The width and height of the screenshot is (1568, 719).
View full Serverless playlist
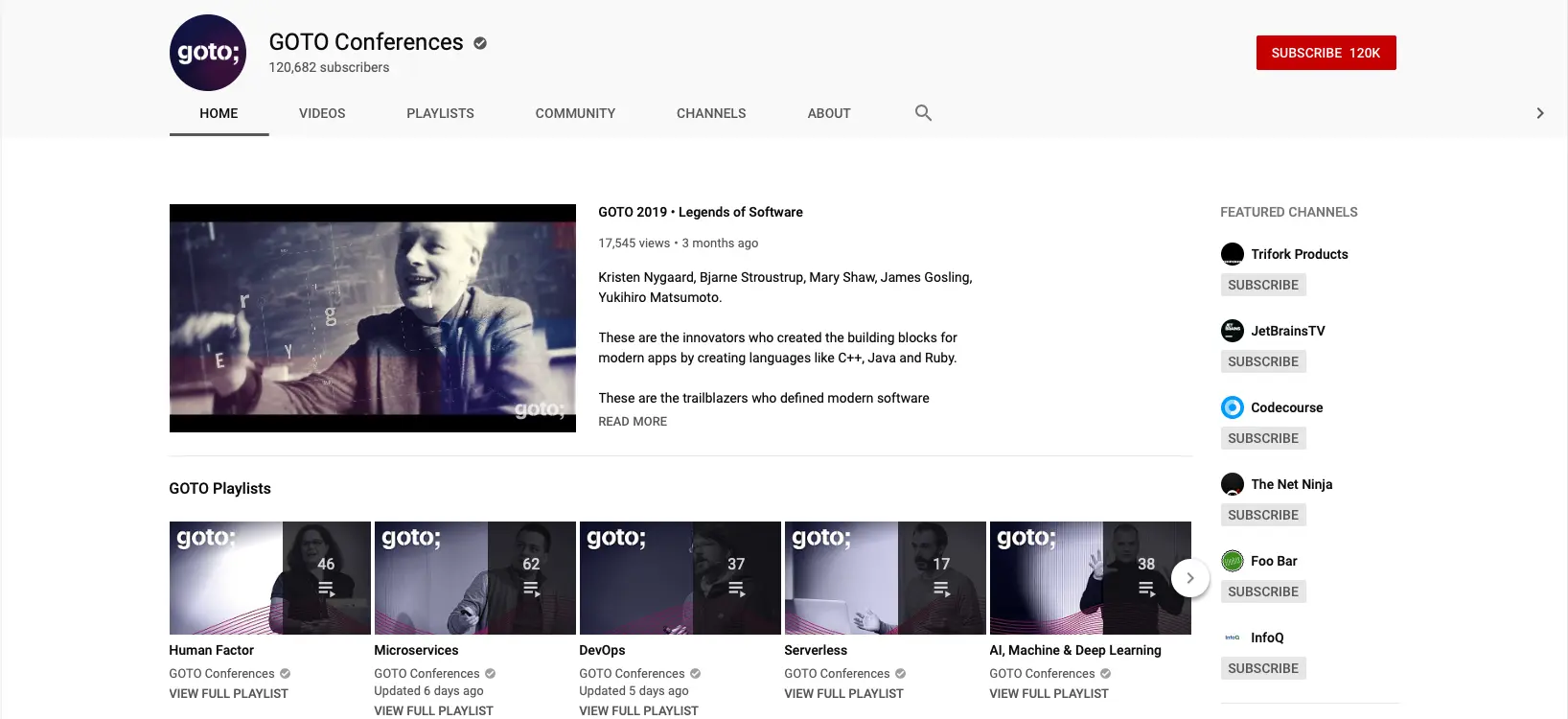pyautogui.click(x=843, y=694)
